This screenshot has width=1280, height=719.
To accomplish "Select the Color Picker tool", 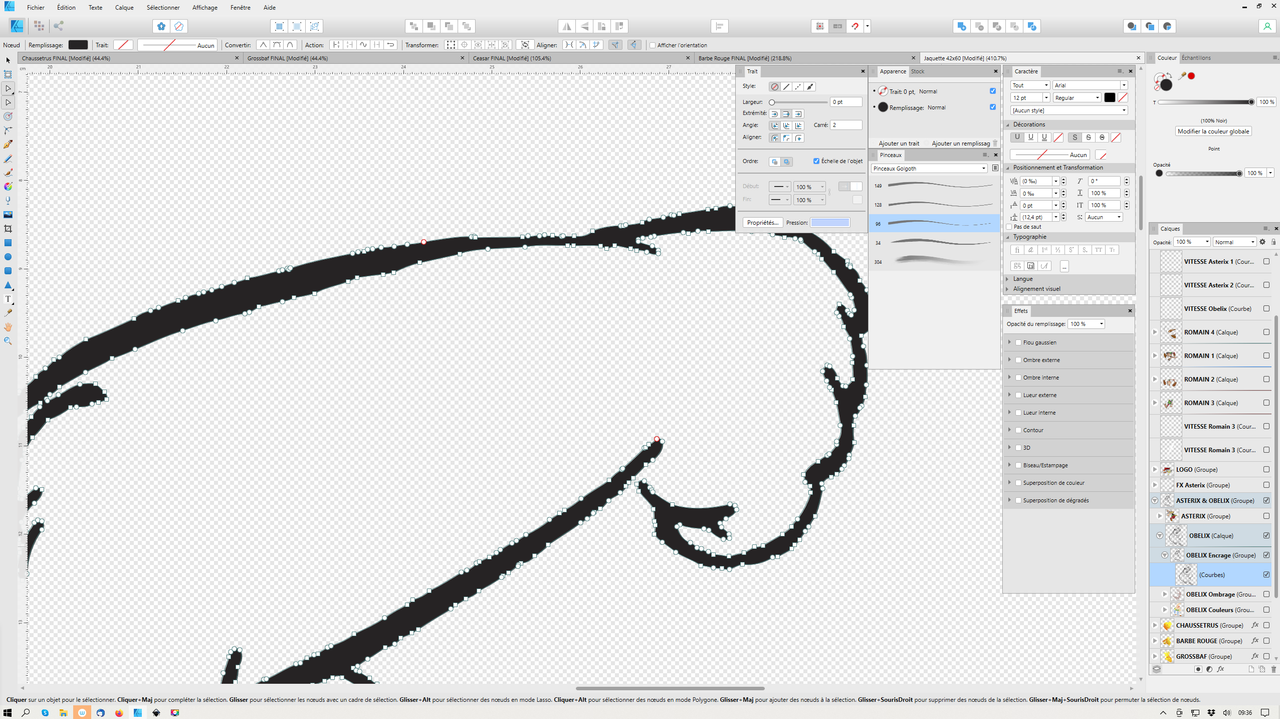I will point(8,312).
